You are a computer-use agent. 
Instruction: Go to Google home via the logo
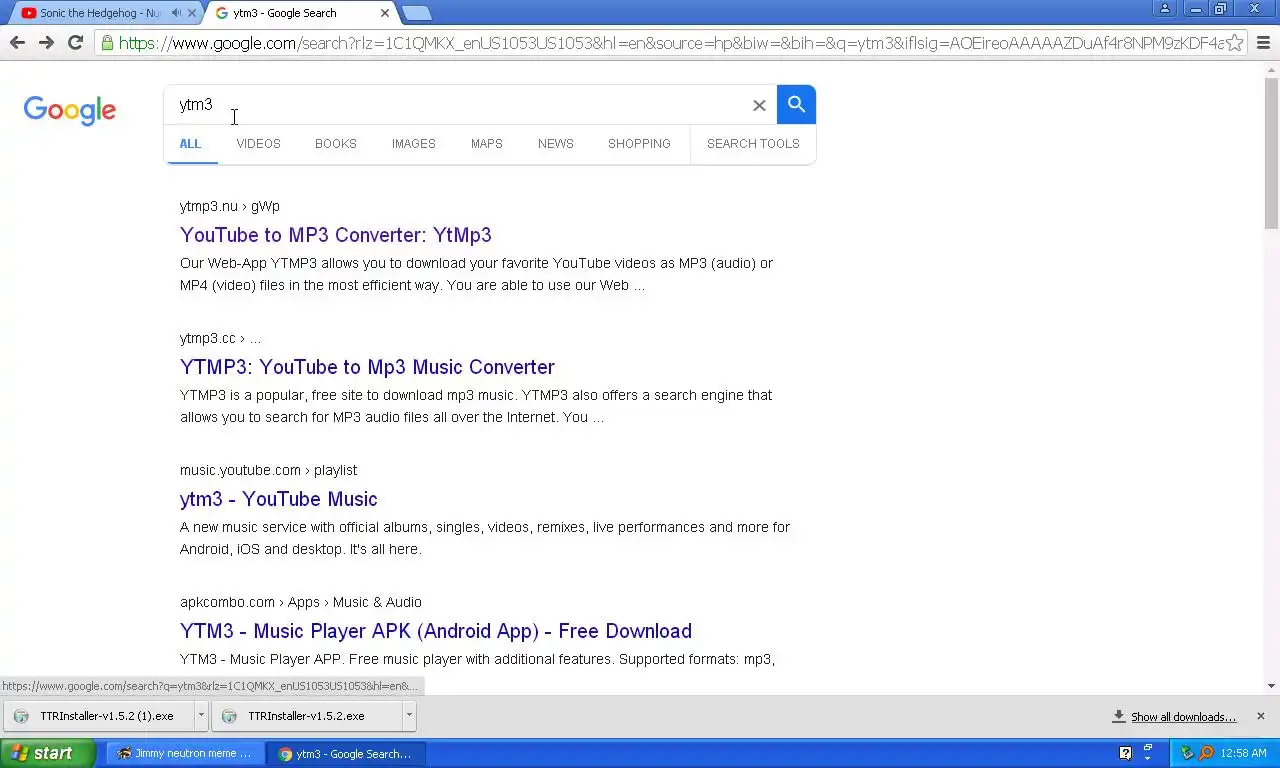tap(70, 110)
